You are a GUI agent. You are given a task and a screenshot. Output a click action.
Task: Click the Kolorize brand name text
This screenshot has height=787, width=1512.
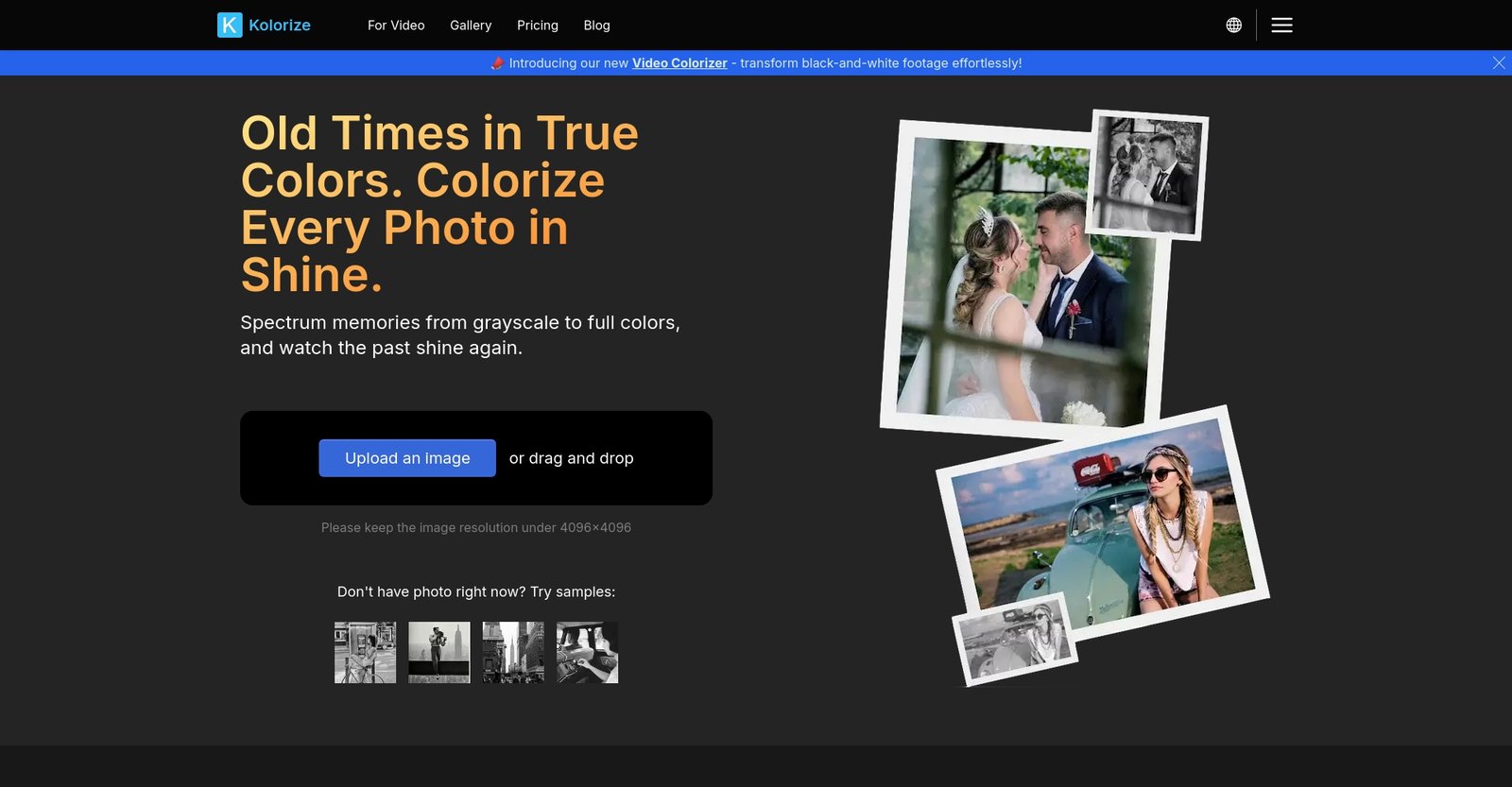pos(280,26)
